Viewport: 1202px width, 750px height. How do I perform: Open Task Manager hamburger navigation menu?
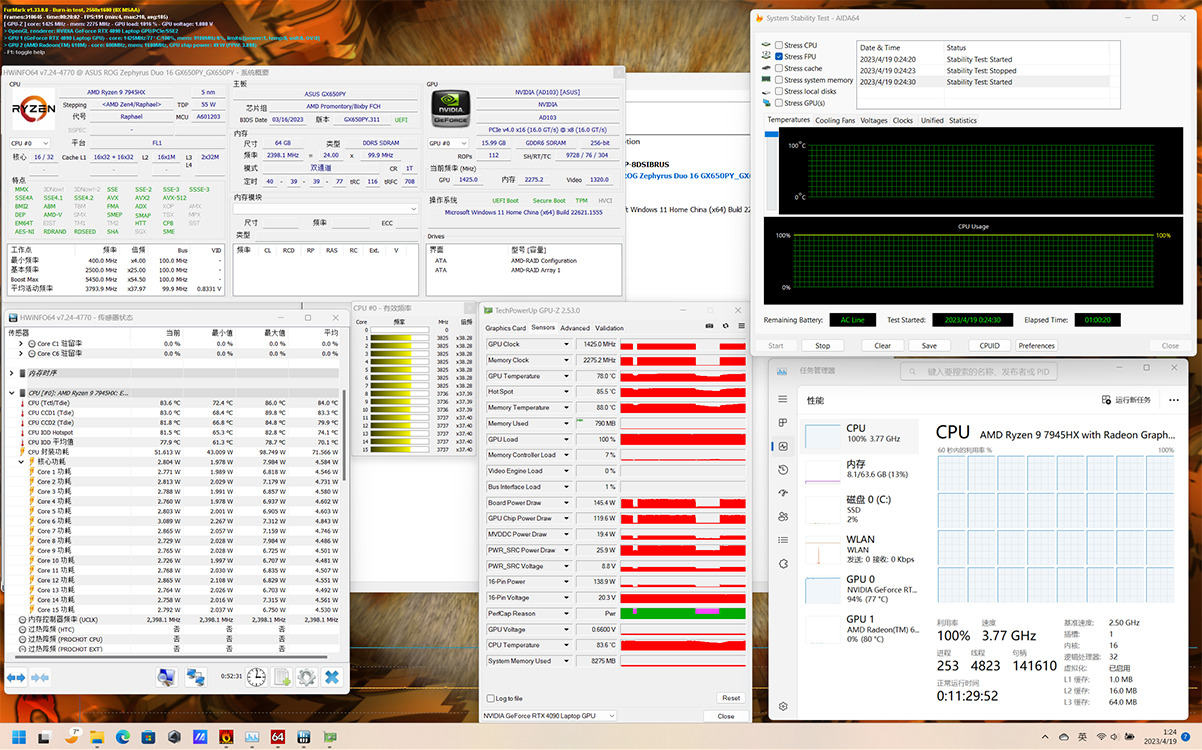pyautogui.click(x=783, y=399)
